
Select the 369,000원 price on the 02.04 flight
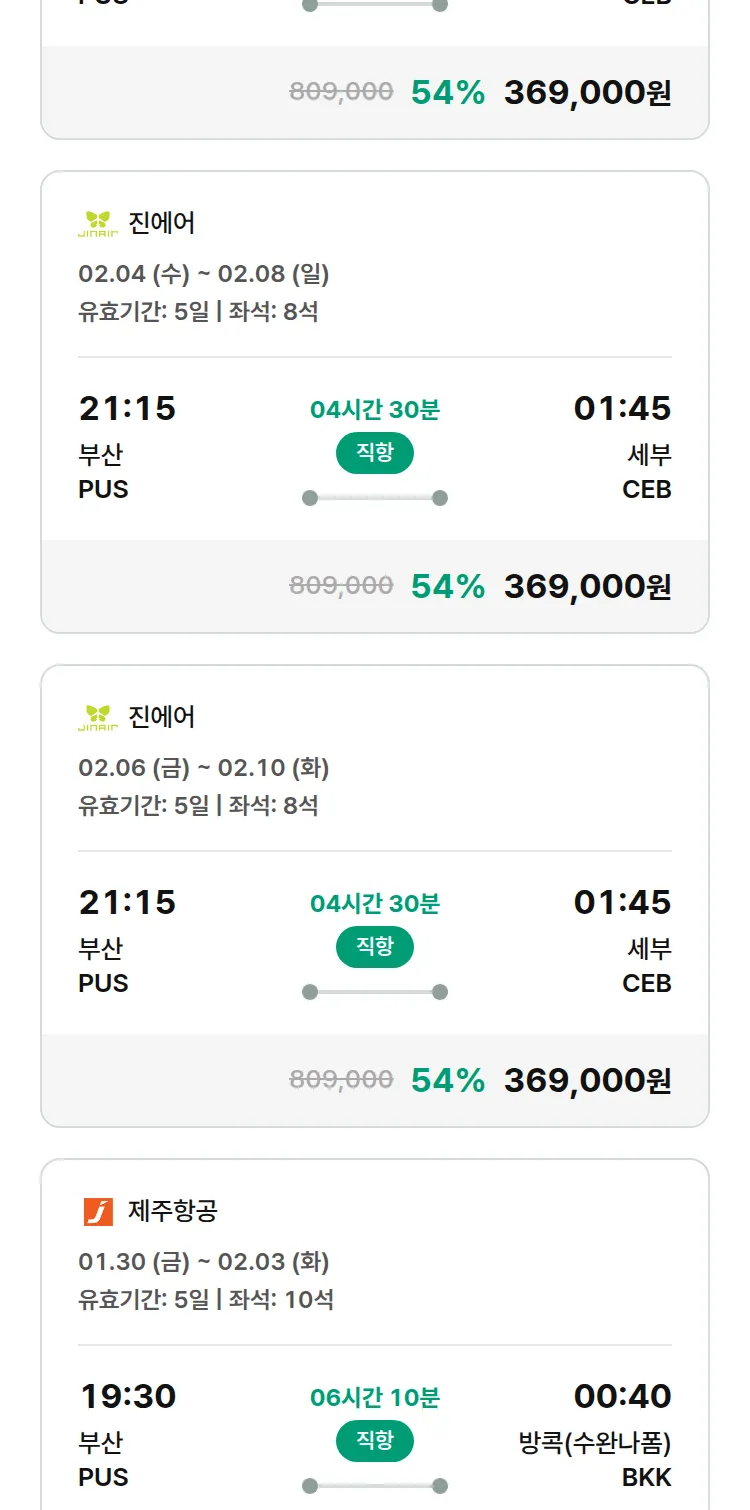[x=587, y=586]
